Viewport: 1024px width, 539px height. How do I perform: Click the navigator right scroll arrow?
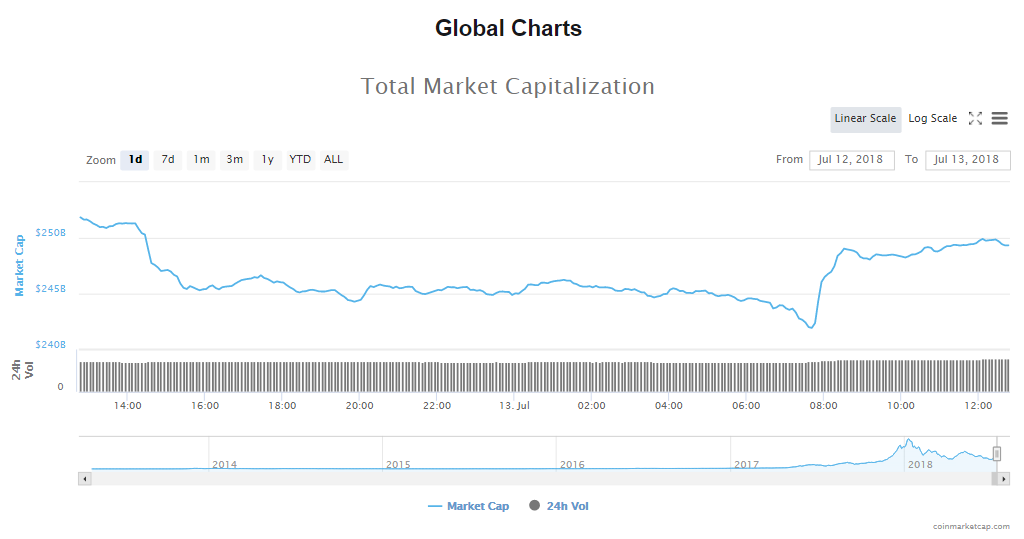coord(1003,479)
